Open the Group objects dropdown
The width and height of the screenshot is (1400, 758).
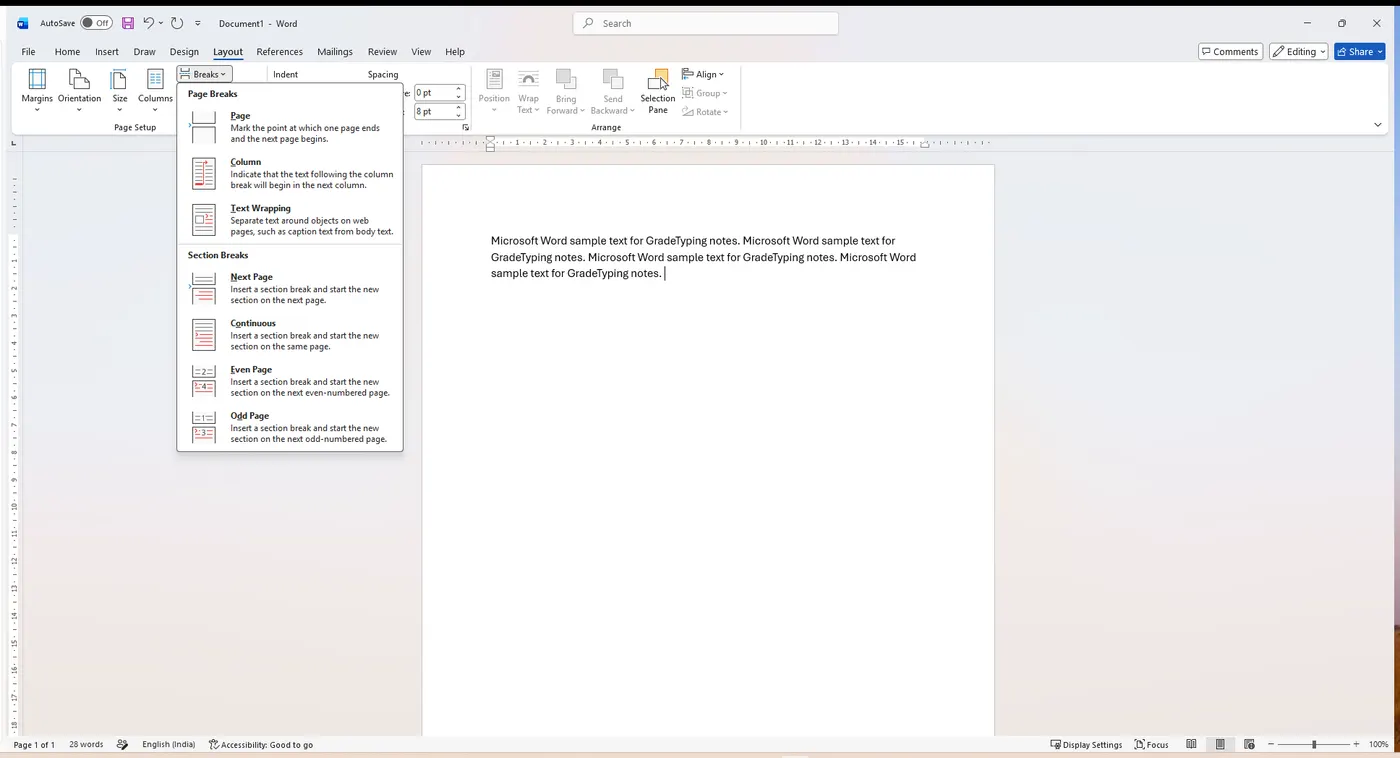(705, 93)
